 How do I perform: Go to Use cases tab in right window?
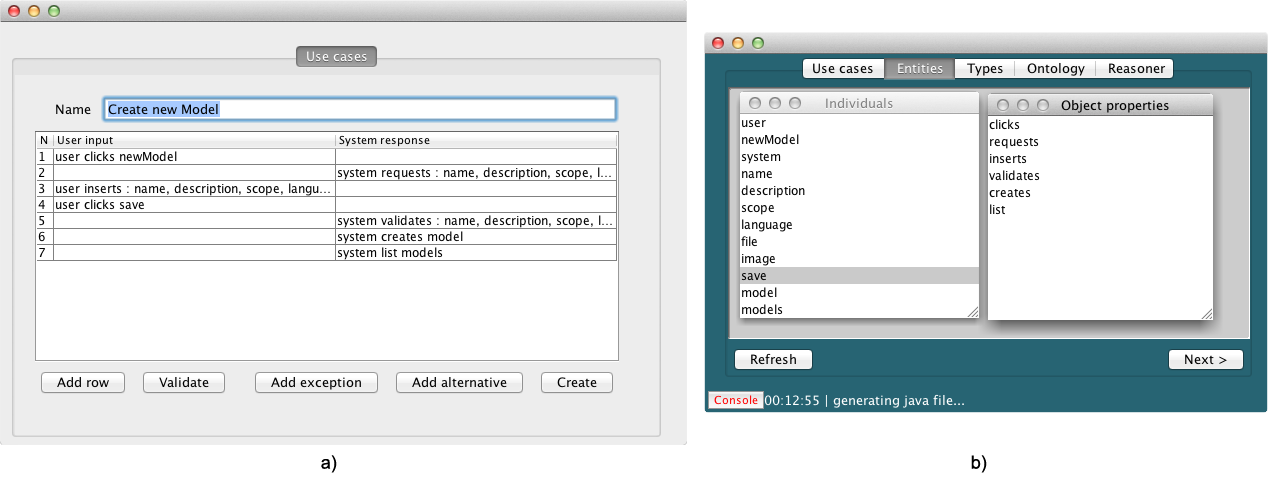[x=842, y=68]
